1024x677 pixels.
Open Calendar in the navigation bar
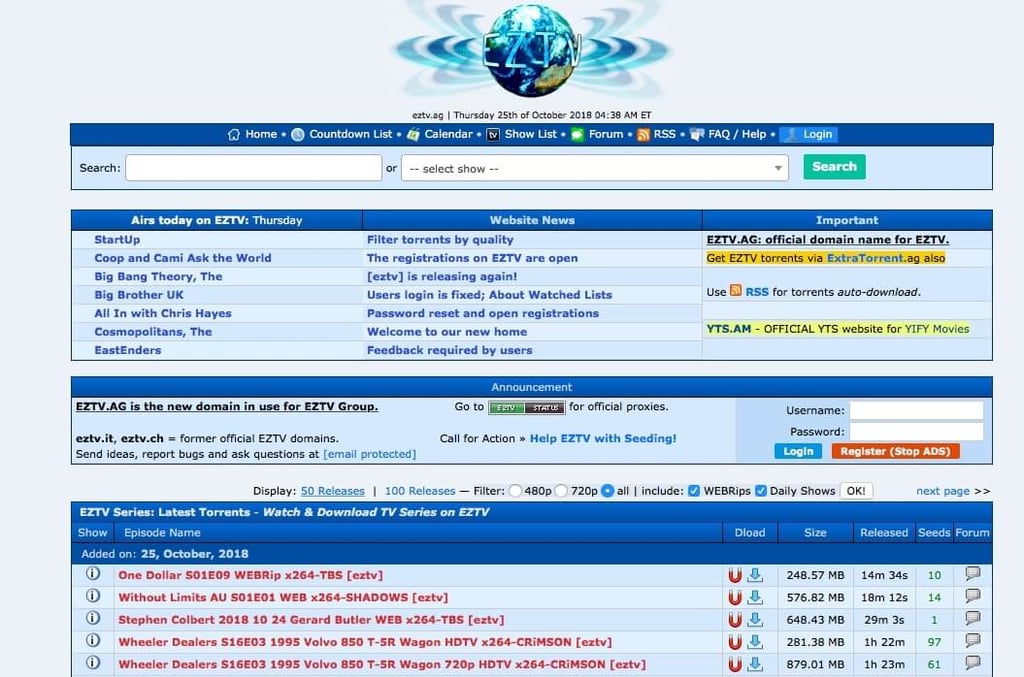point(448,134)
